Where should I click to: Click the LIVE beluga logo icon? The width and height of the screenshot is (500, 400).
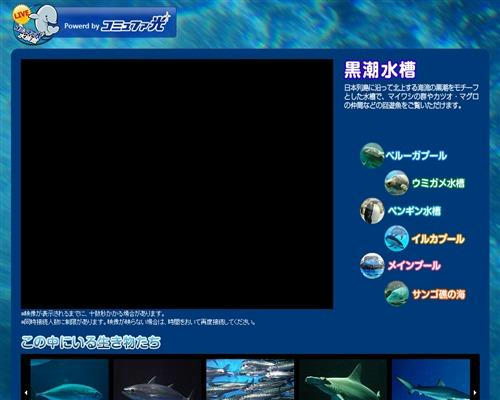point(36,23)
